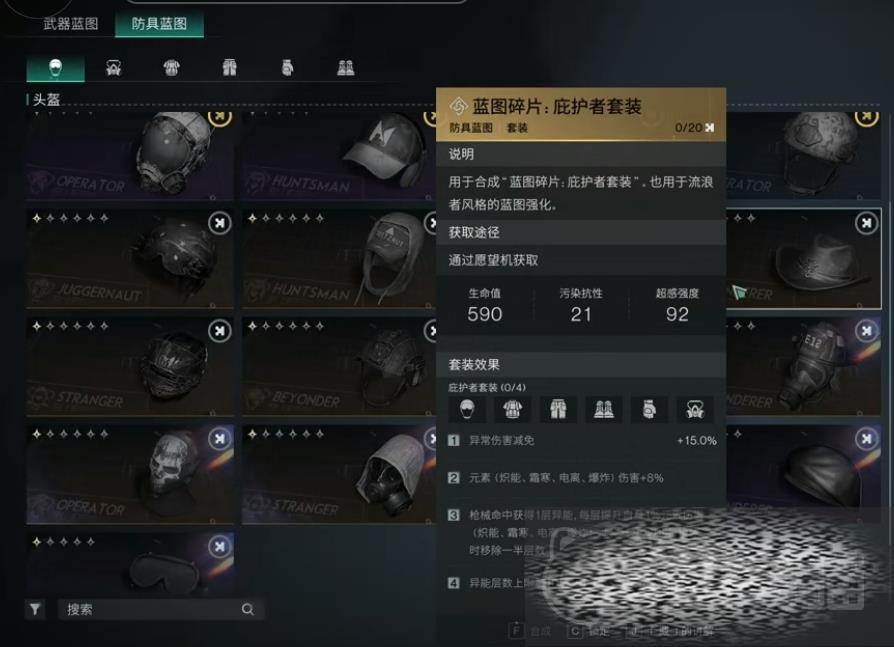Viewport: 894px width, 647px height.
Task: Select the gas mask category icon
Action: [x=113, y=68]
